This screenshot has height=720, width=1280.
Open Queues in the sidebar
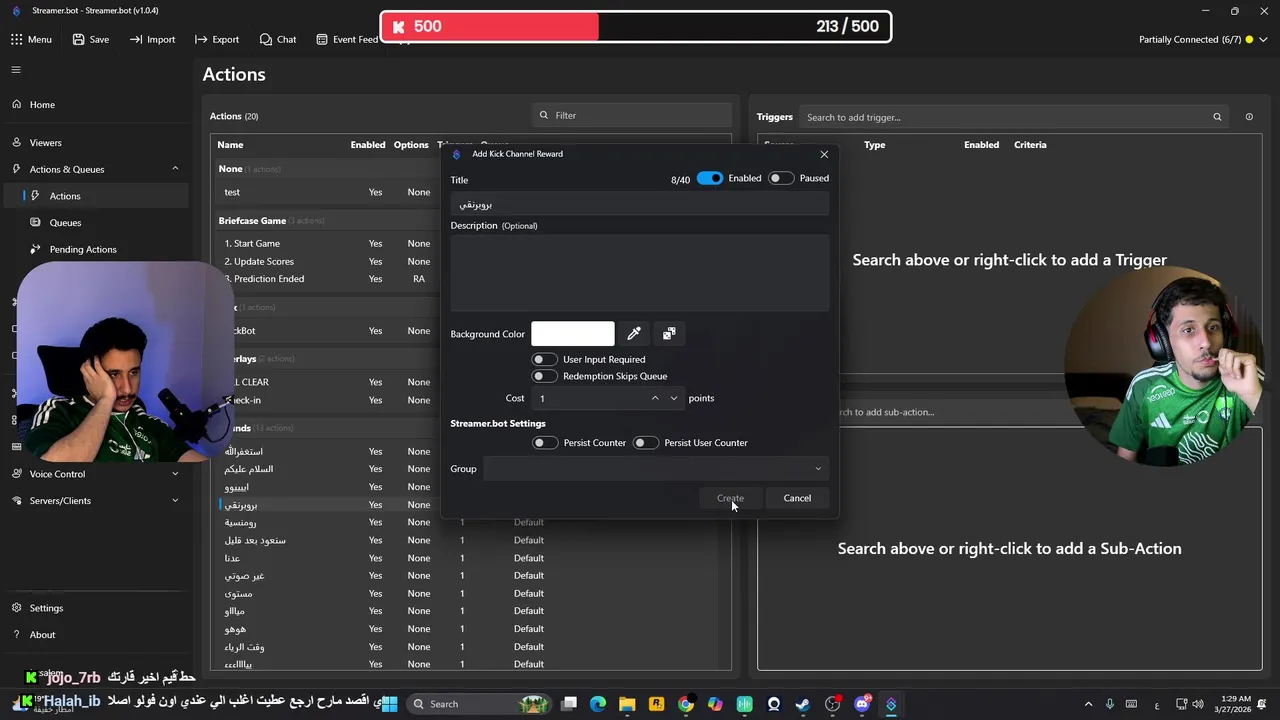pyautogui.click(x=65, y=223)
